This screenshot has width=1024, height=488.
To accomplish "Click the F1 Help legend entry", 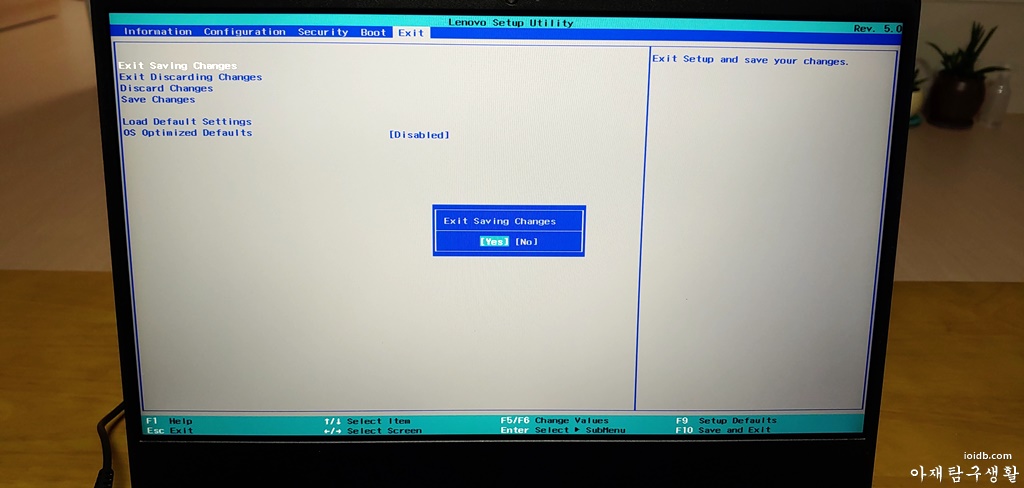I will coord(170,421).
